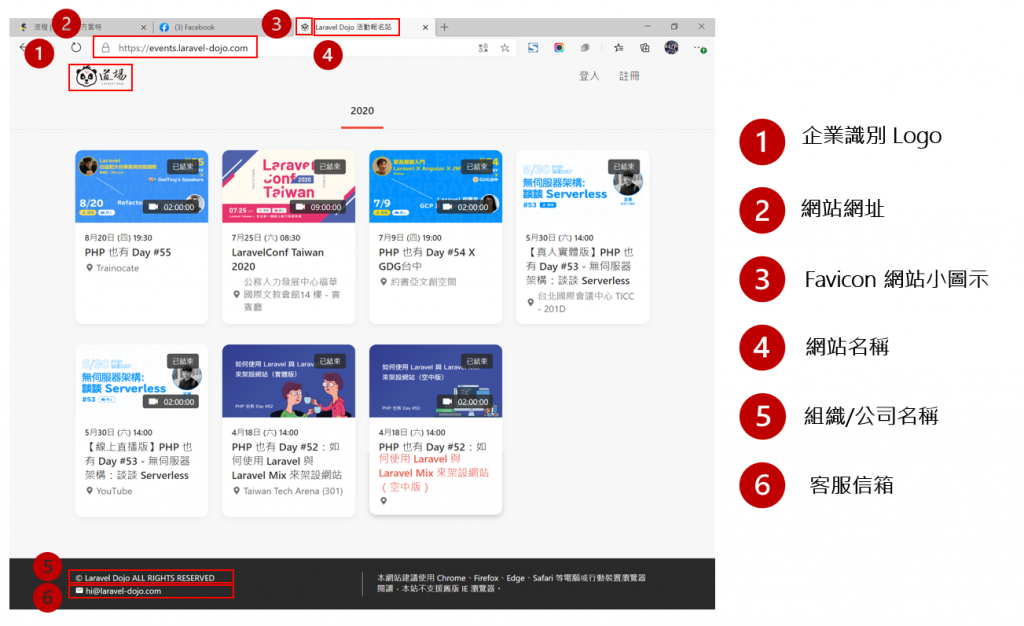
Task: Maximize the browser window
Action: [x=674, y=27]
